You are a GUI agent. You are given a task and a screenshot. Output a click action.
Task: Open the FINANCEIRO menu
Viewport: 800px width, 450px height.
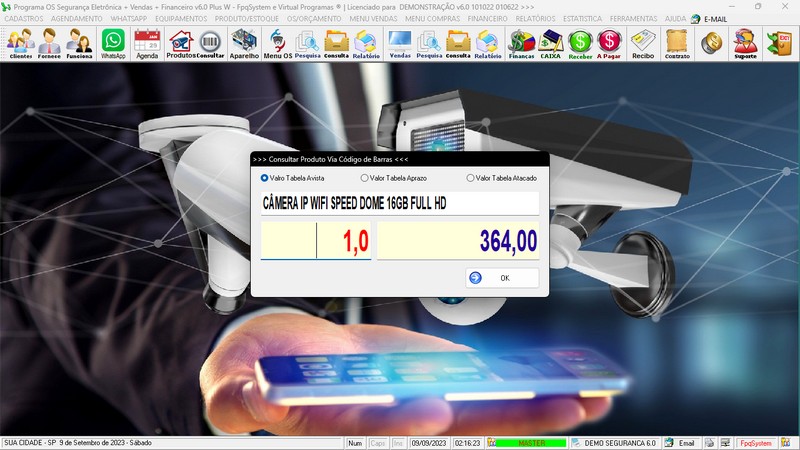click(487, 18)
